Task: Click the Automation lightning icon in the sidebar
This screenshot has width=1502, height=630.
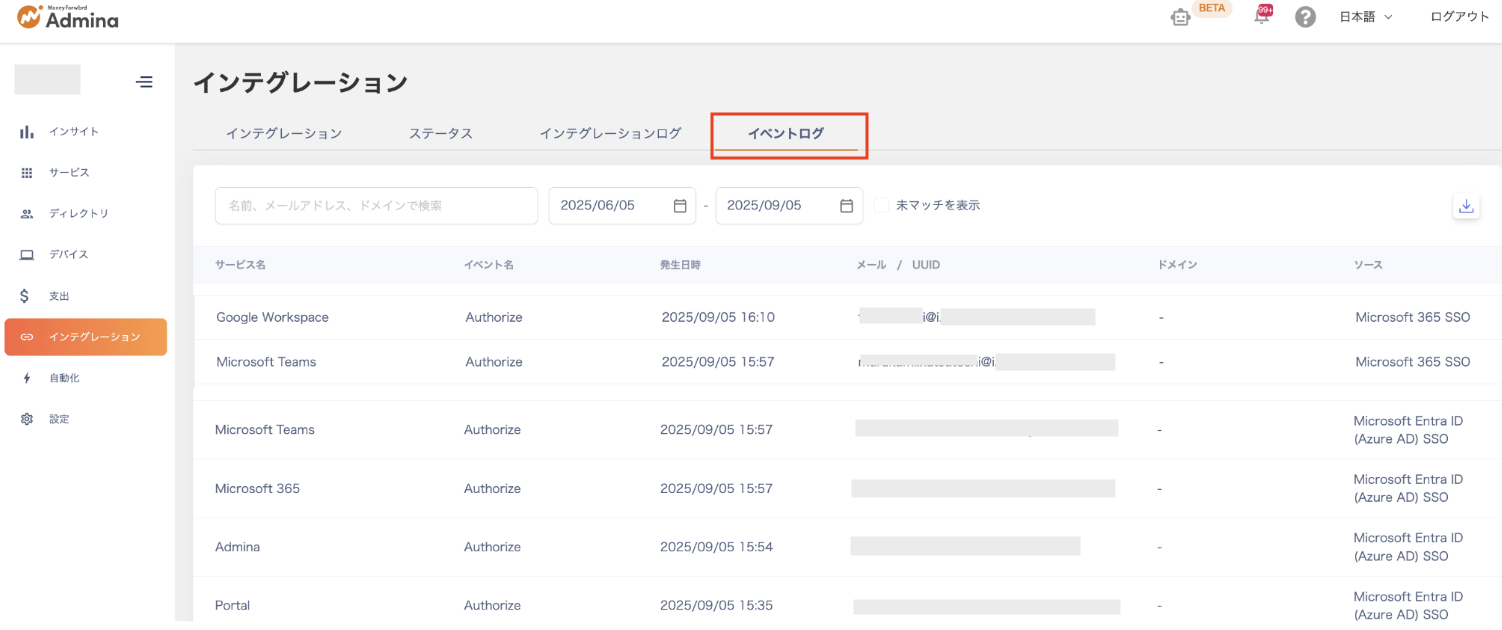Action: click(x=27, y=378)
